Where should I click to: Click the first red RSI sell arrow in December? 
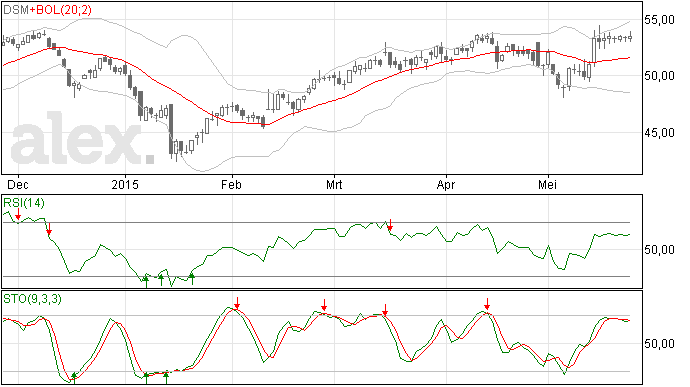18,214
